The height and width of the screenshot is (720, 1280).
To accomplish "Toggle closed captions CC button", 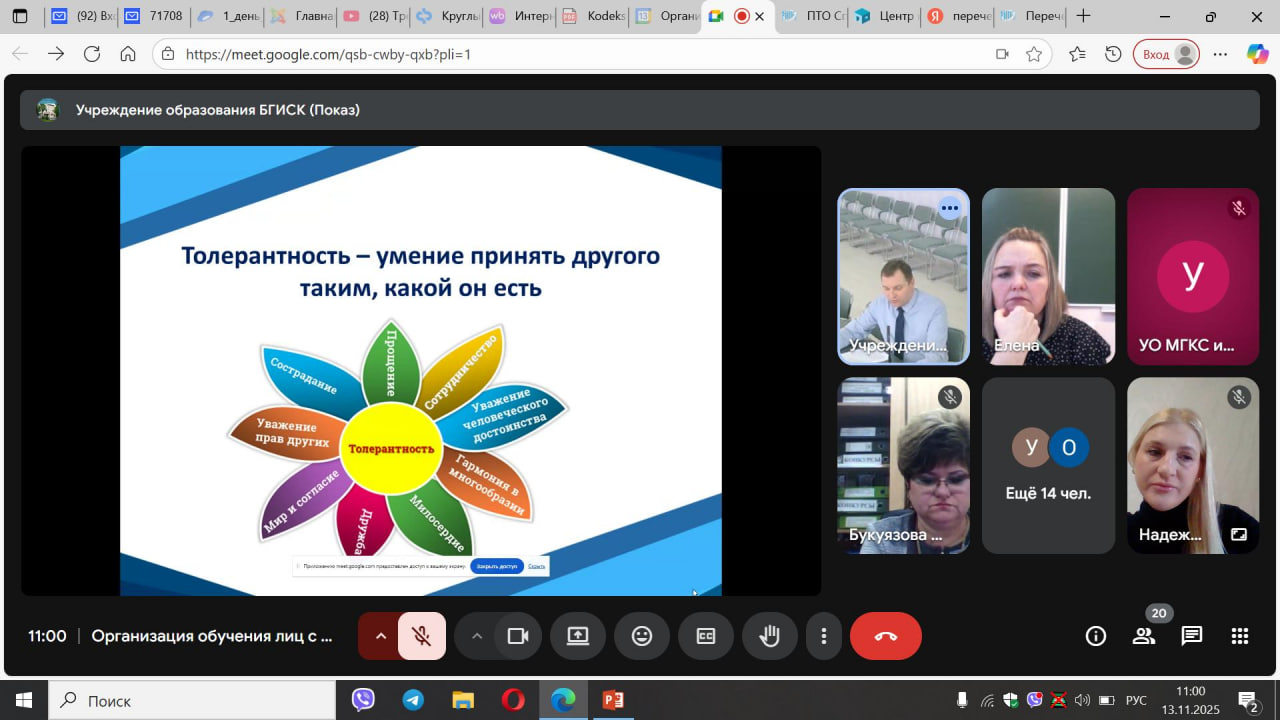I will point(706,636).
